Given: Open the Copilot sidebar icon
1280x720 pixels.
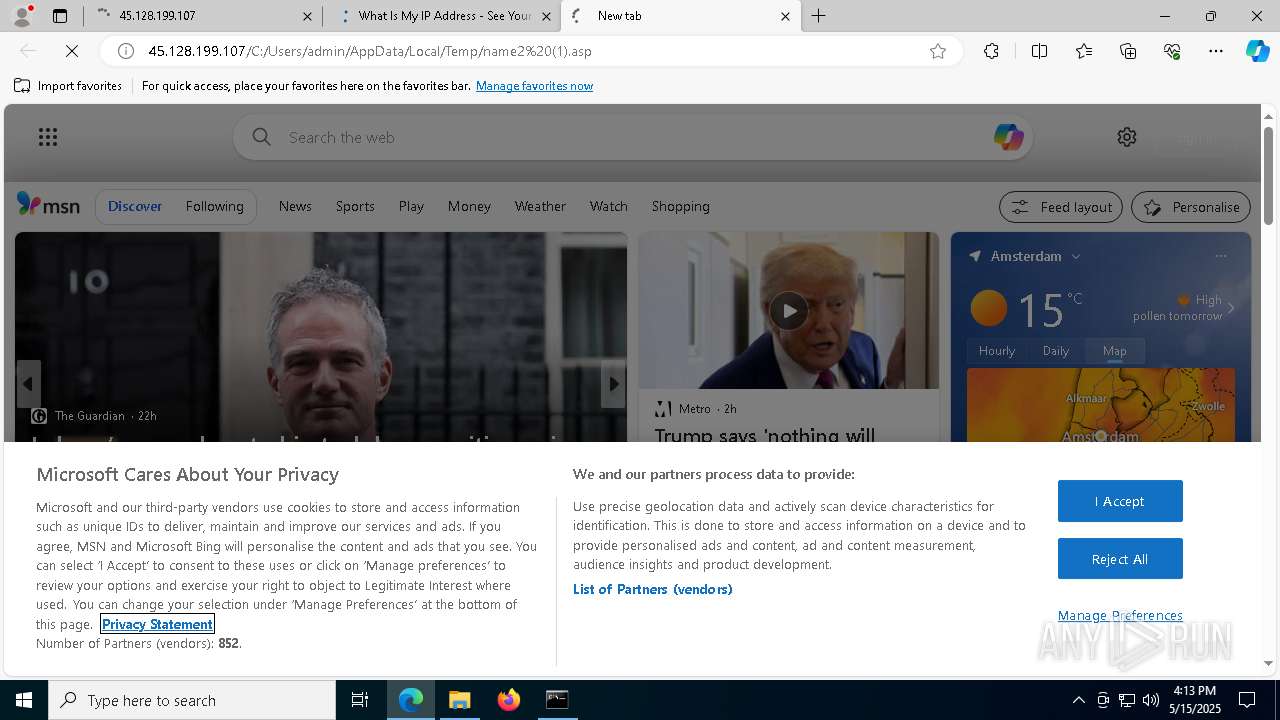Looking at the screenshot, I should tap(1257, 51).
